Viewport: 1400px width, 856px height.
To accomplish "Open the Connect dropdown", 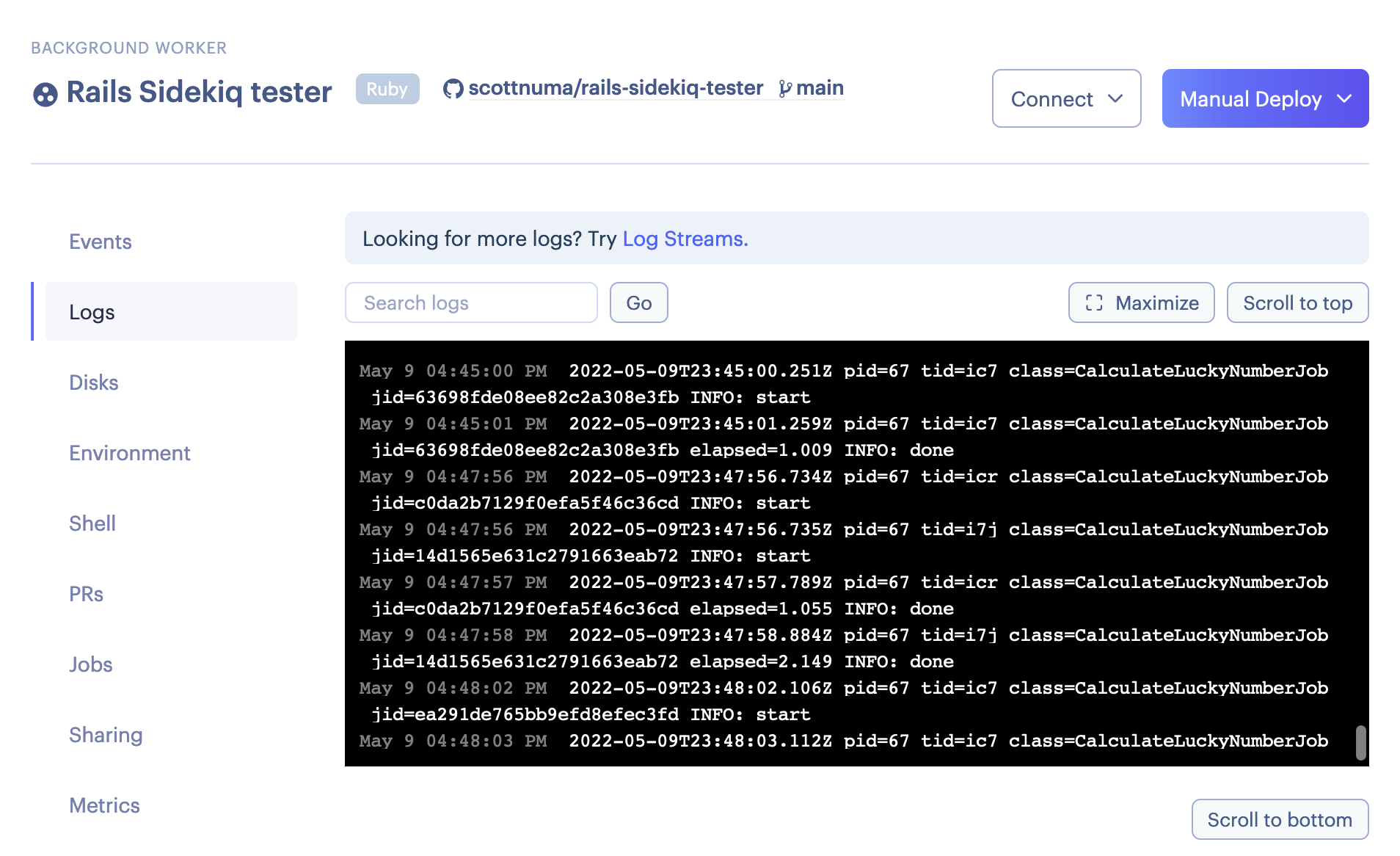I will 1065,98.
